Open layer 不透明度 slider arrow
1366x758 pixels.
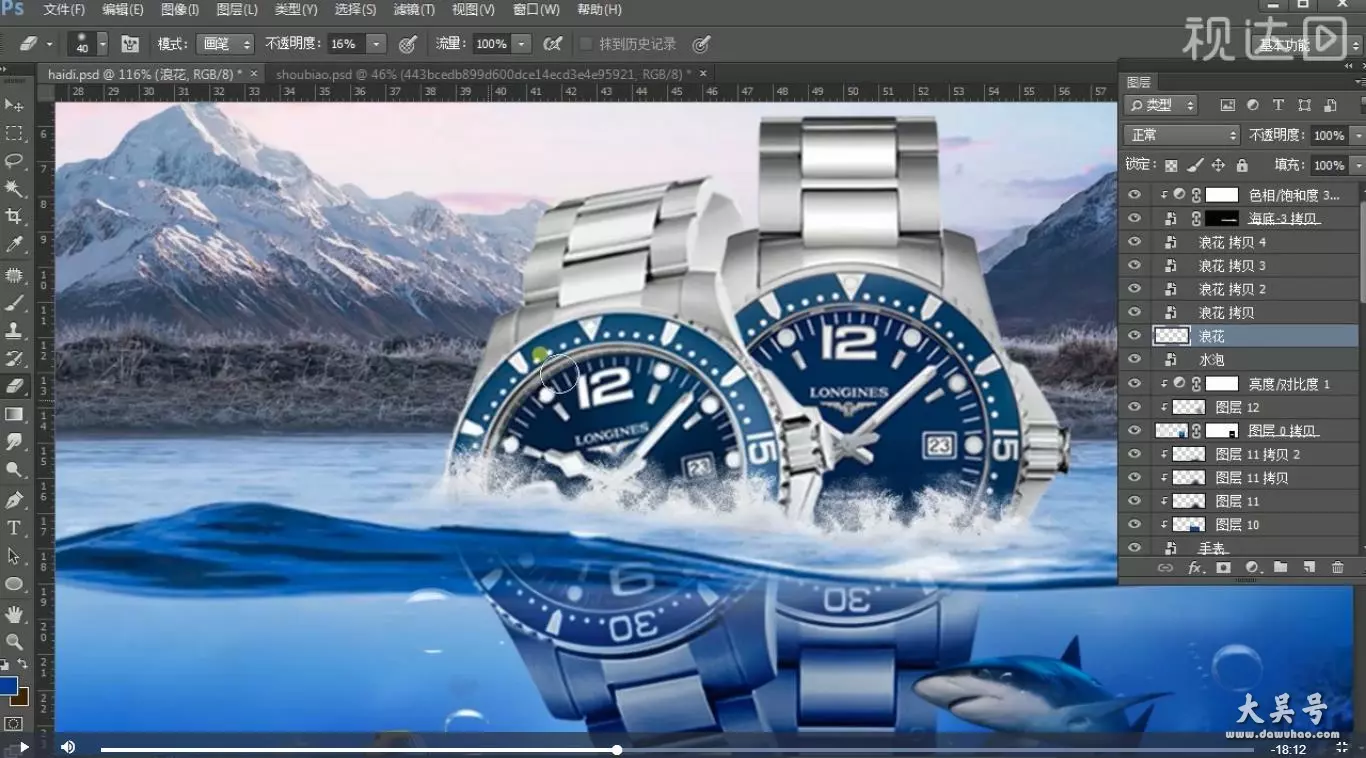click(x=1357, y=135)
